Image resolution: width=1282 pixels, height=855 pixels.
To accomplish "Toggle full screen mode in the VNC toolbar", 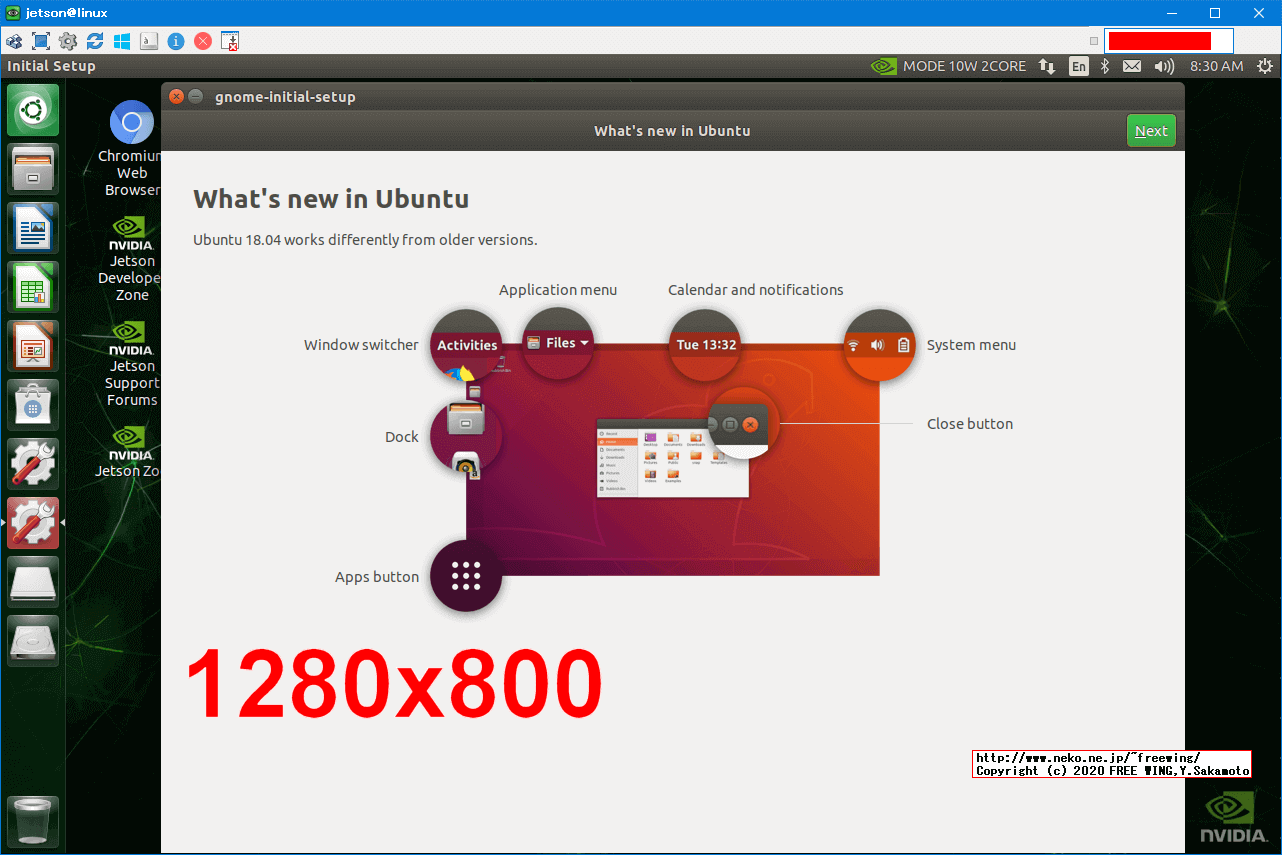I will pos(40,41).
